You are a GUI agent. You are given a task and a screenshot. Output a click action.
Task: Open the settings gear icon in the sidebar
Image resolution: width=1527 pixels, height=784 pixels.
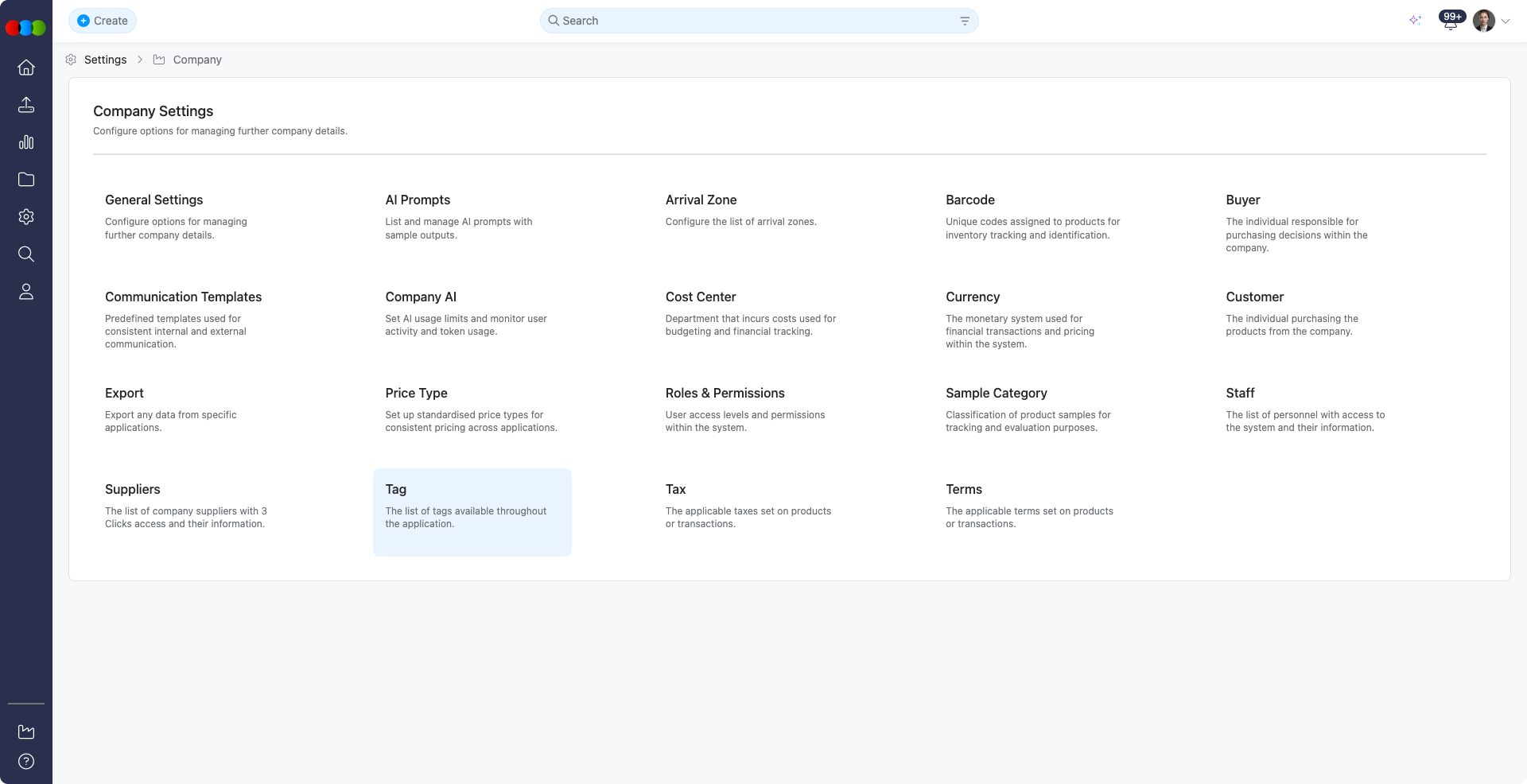(x=26, y=216)
